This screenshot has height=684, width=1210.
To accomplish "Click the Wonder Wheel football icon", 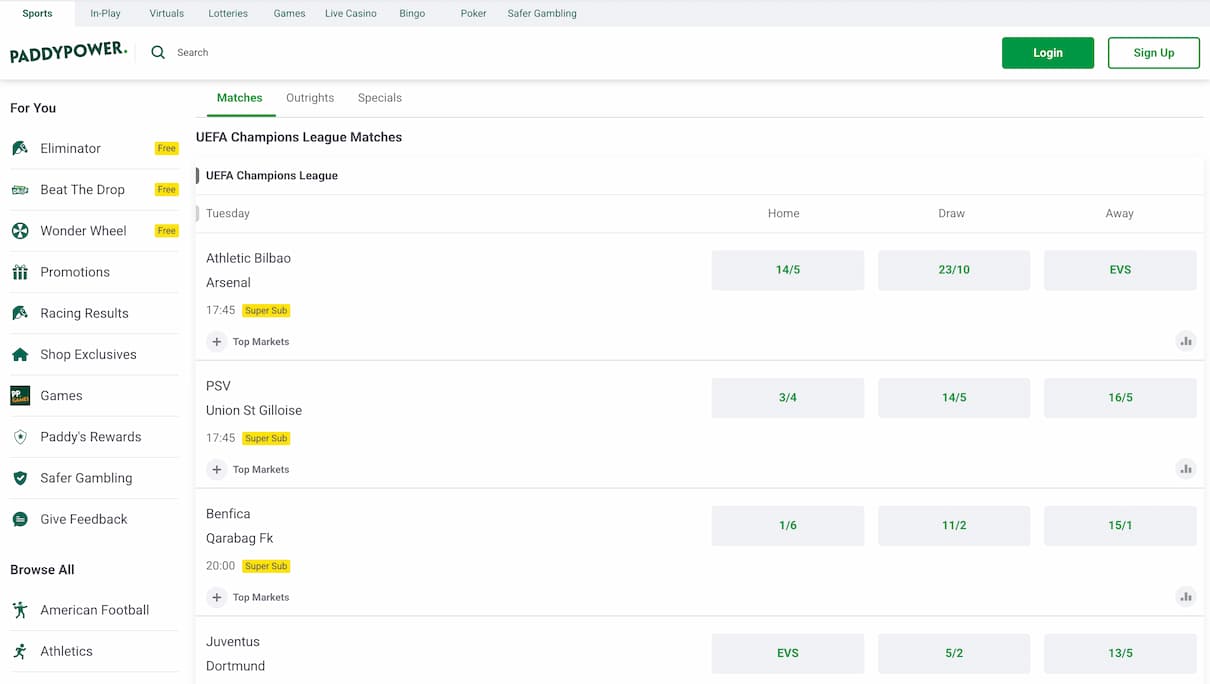I will click(20, 231).
